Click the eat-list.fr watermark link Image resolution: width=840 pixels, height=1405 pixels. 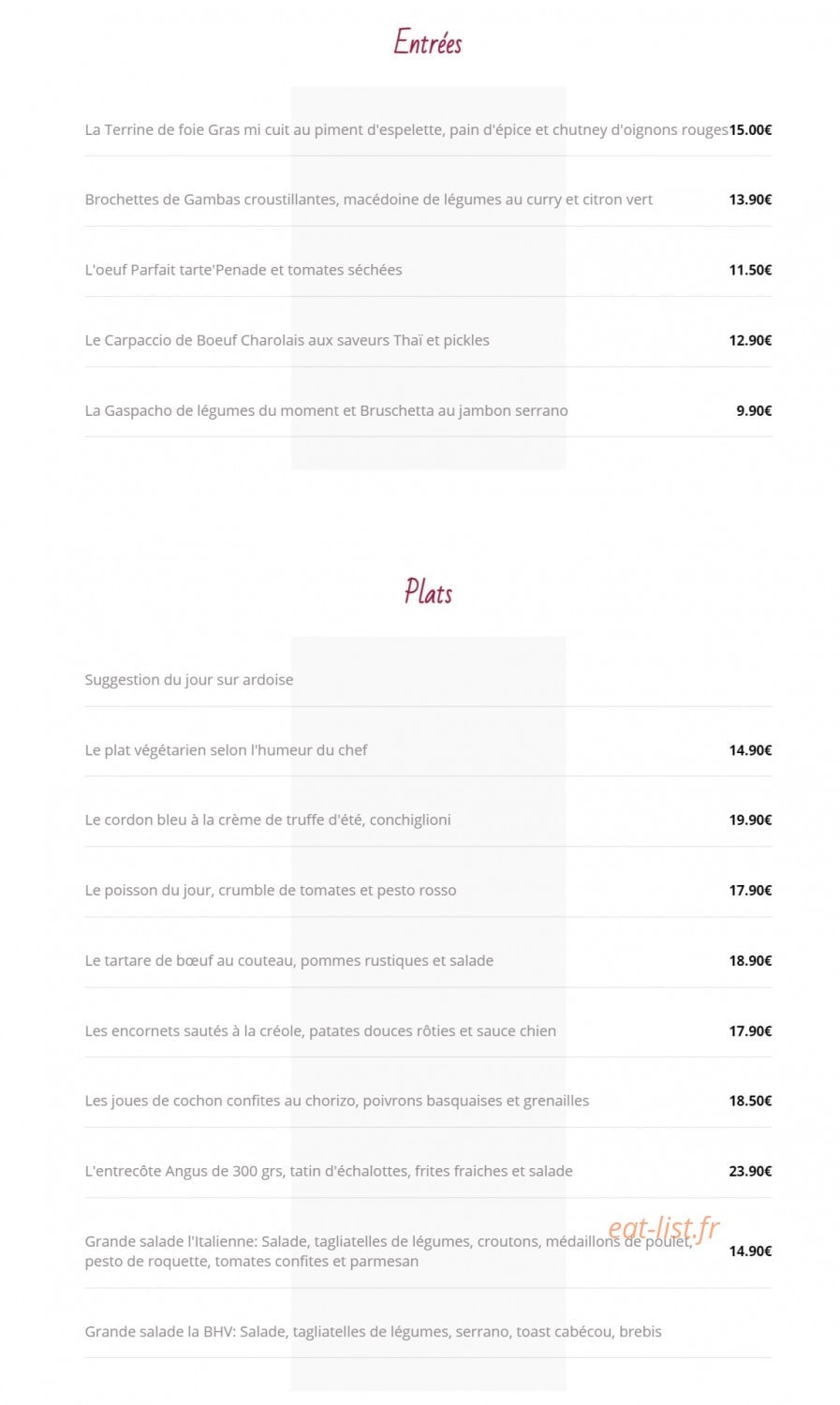pos(663,1228)
